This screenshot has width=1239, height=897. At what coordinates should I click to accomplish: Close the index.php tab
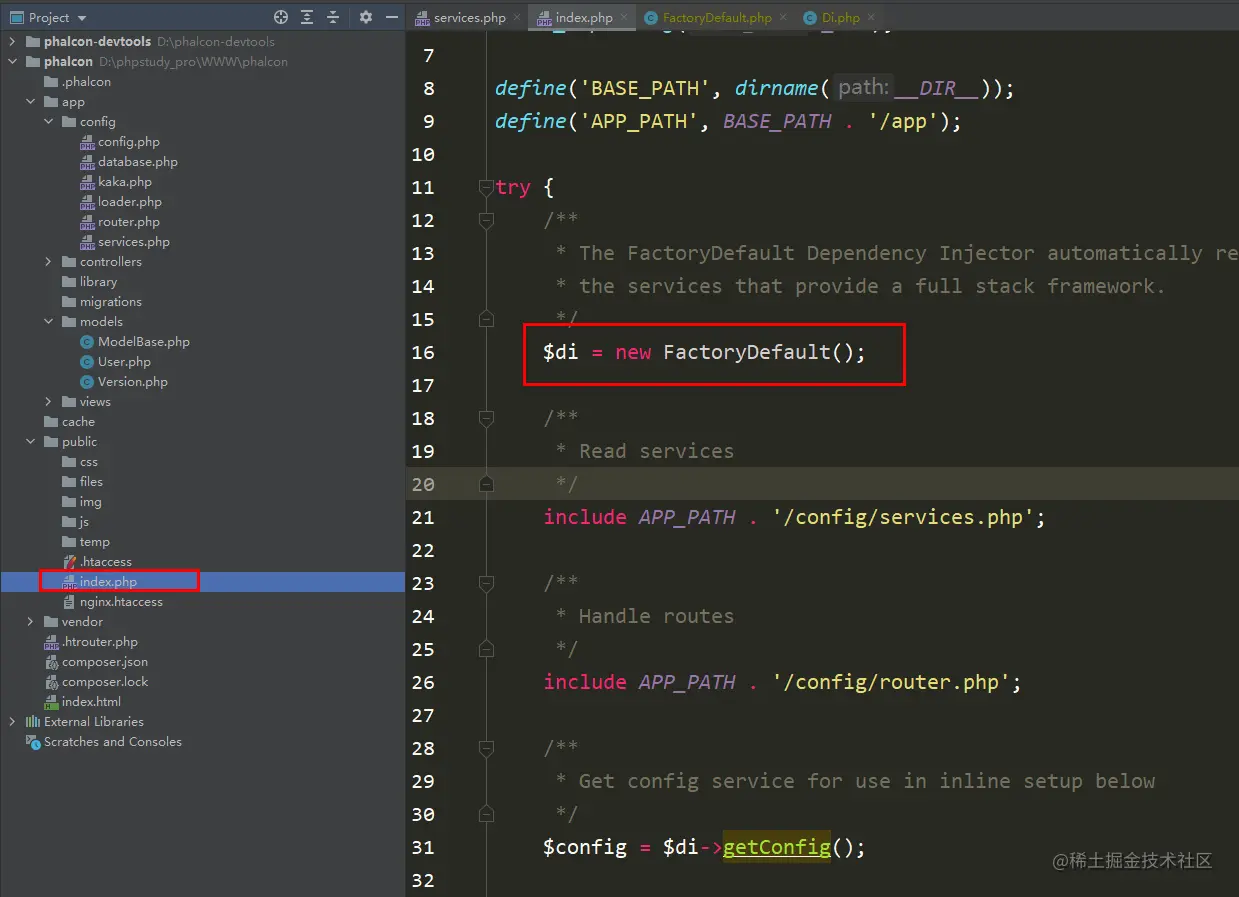coord(624,17)
